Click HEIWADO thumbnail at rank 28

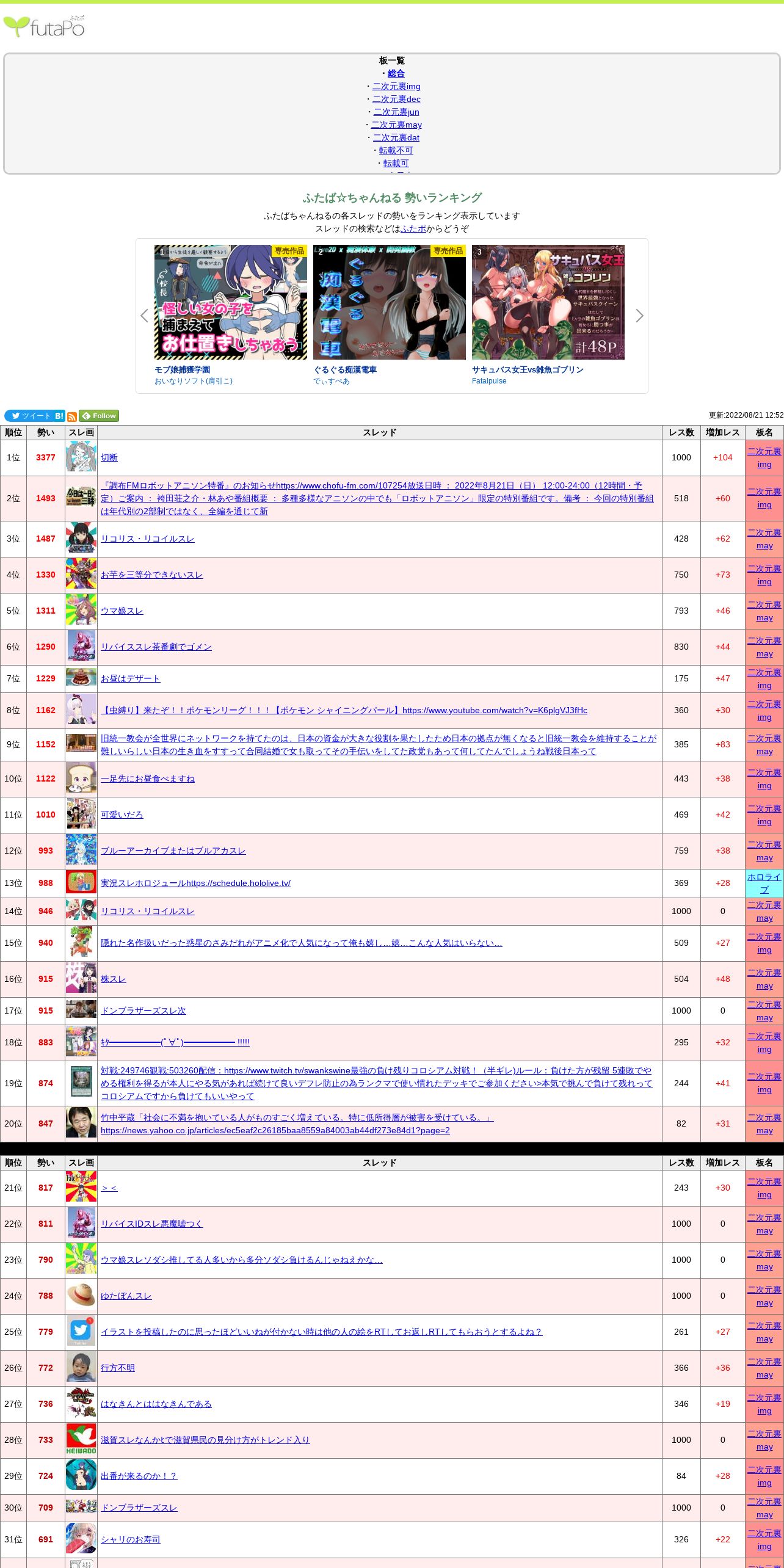point(81,1440)
